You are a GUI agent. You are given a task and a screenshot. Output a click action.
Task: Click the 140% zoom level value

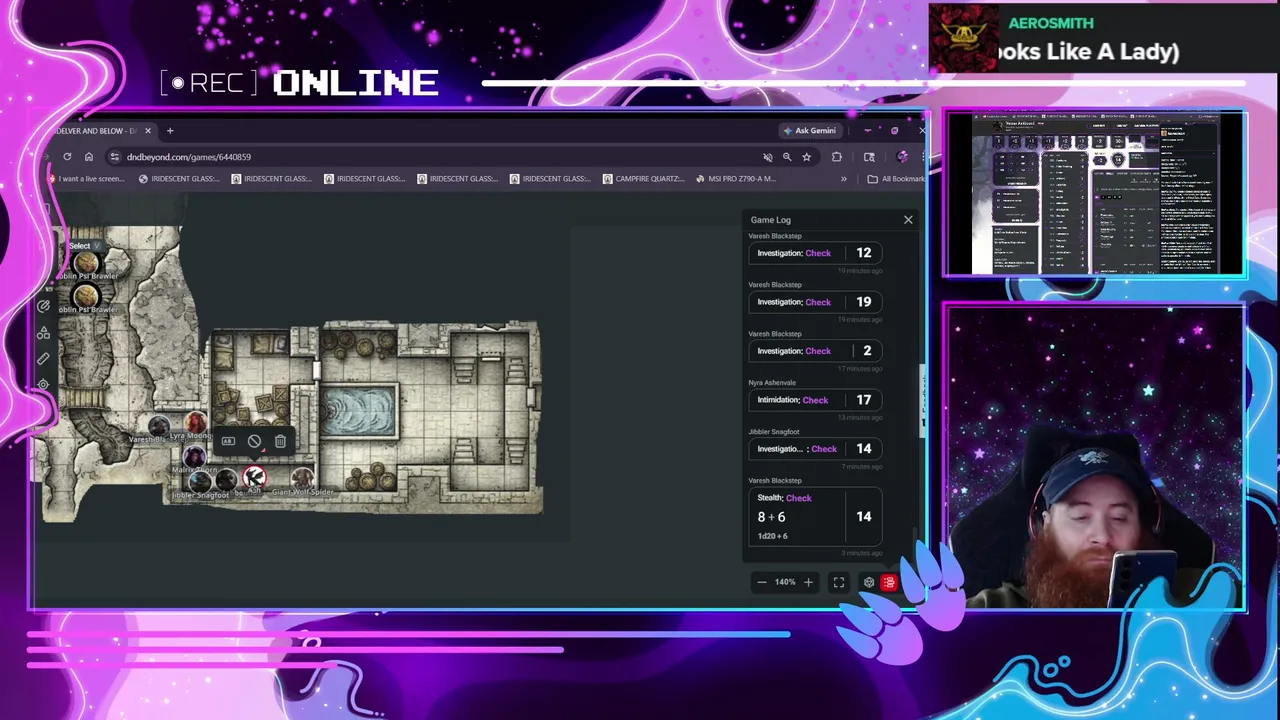click(785, 582)
